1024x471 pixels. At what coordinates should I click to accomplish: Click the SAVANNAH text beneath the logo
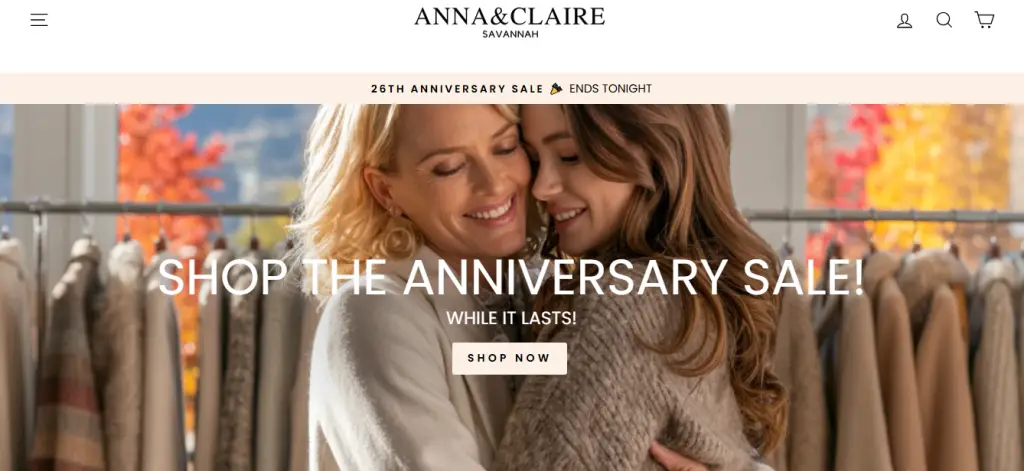[x=510, y=35]
